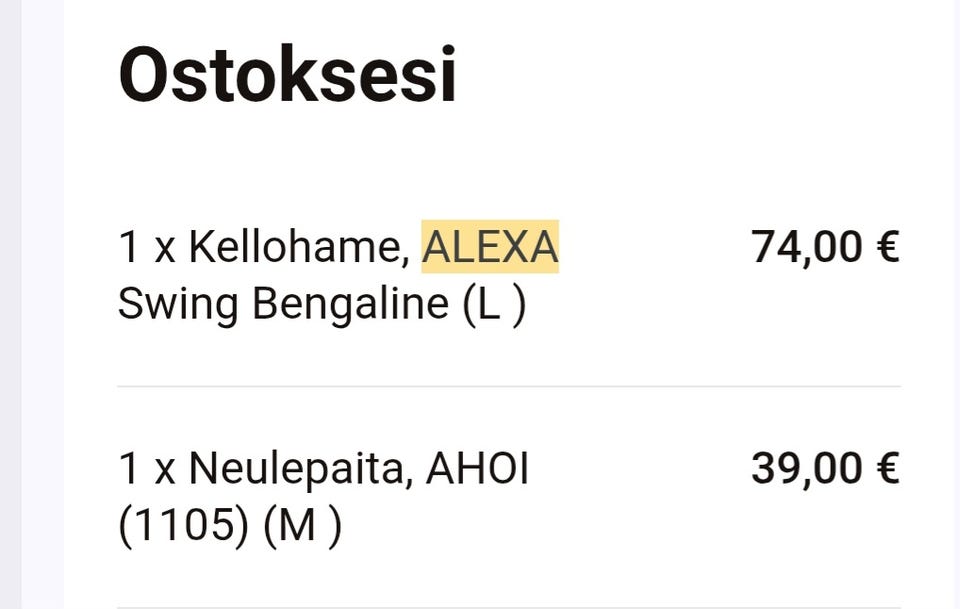
Task: Click the word AHOI
Action: point(477,468)
